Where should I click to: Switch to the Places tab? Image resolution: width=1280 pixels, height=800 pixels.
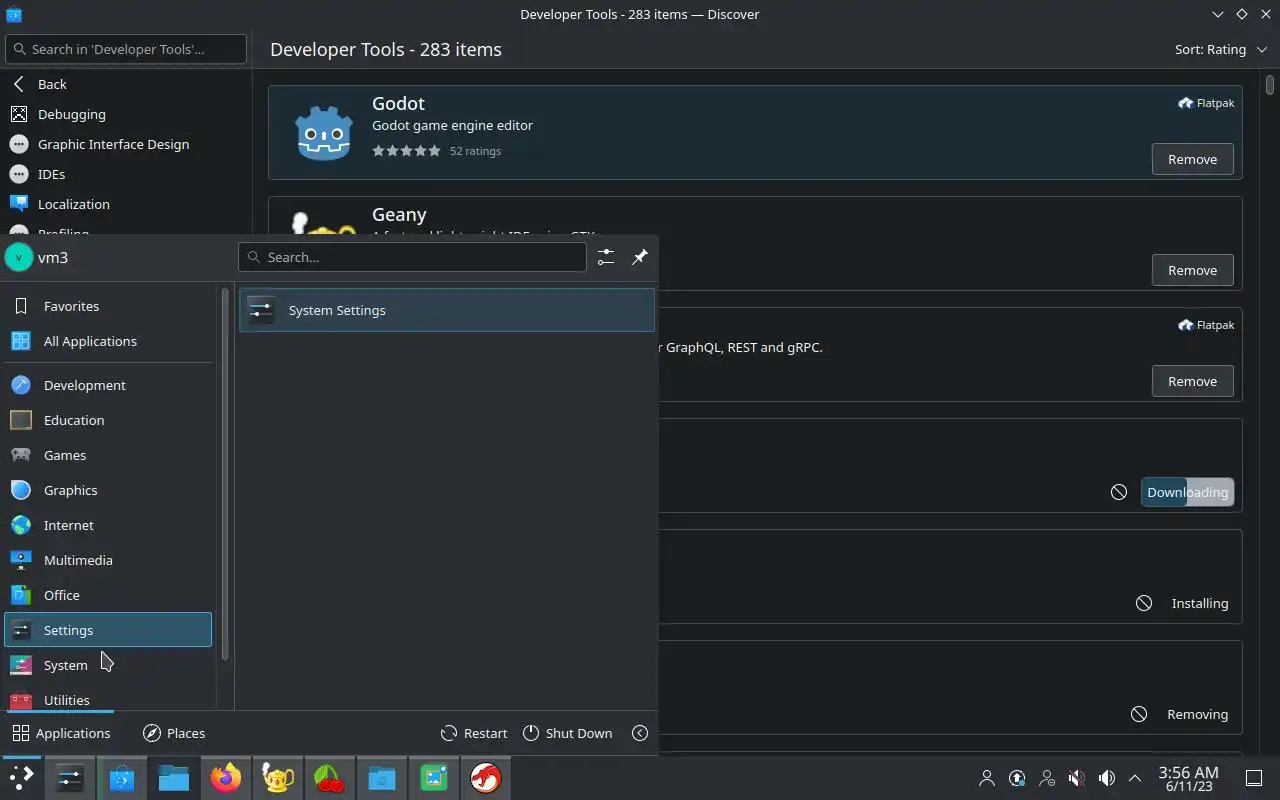point(174,733)
